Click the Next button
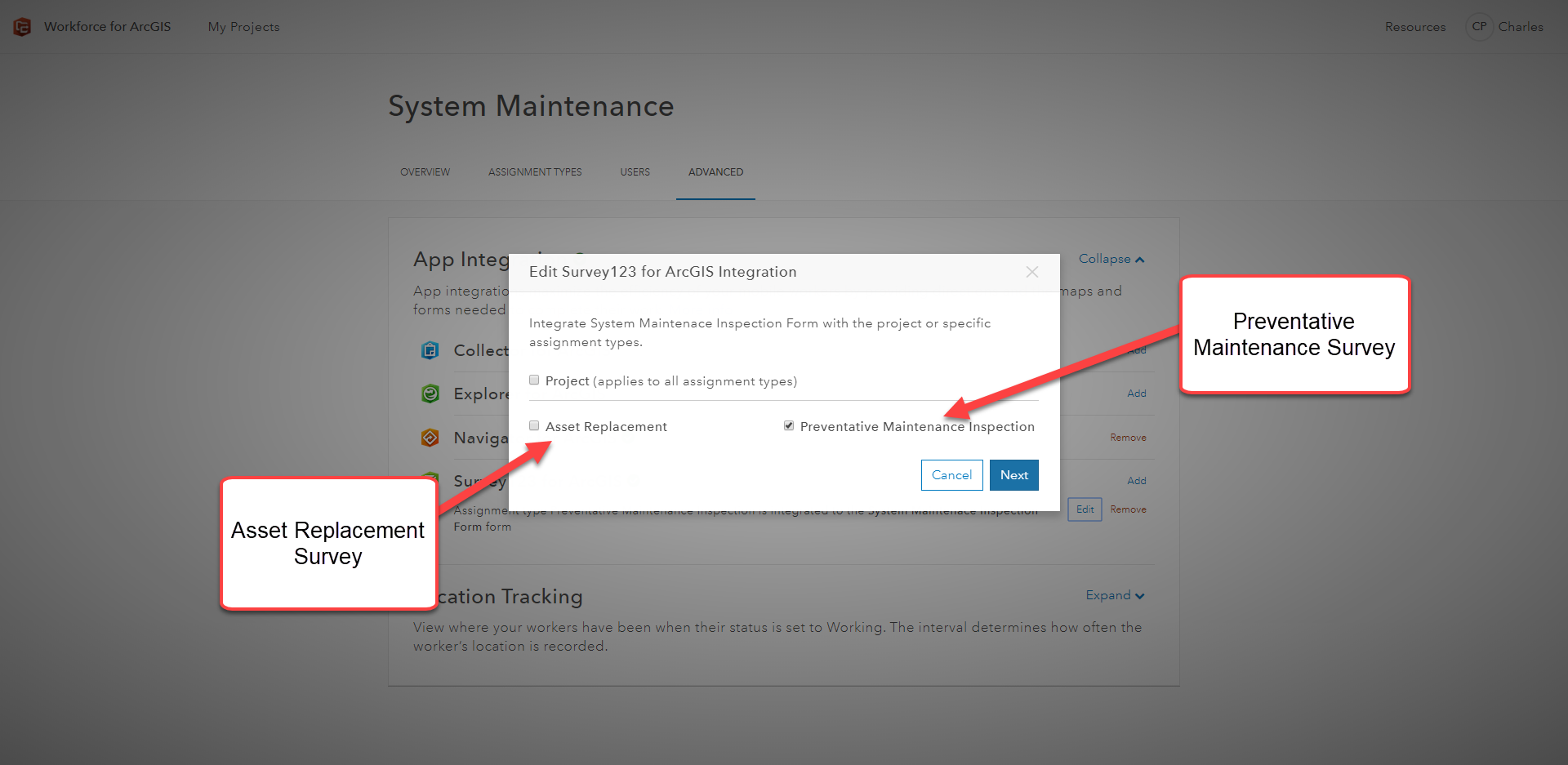 [x=1013, y=475]
